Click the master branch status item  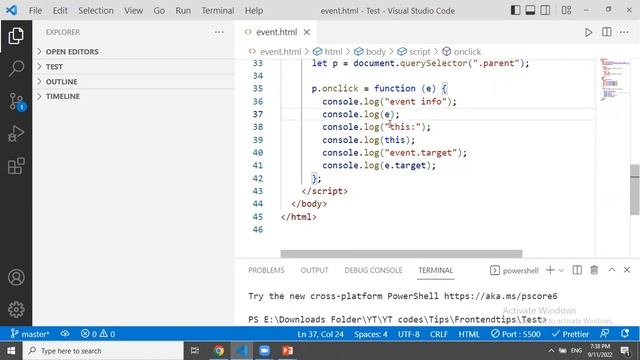(29, 334)
